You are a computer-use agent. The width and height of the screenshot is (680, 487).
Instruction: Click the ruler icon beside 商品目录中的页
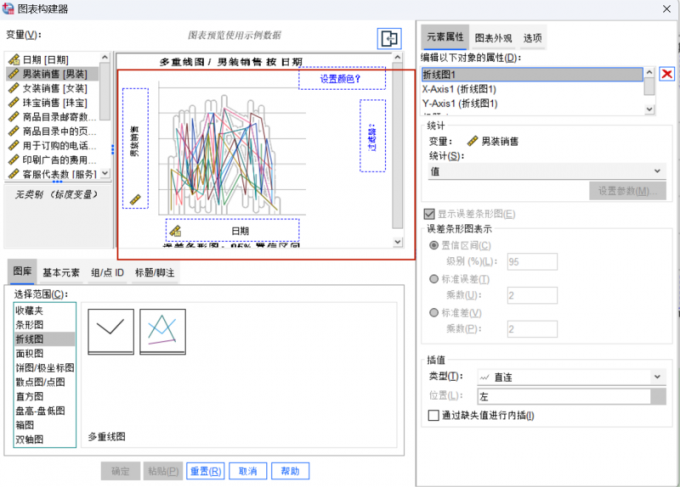[14, 131]
